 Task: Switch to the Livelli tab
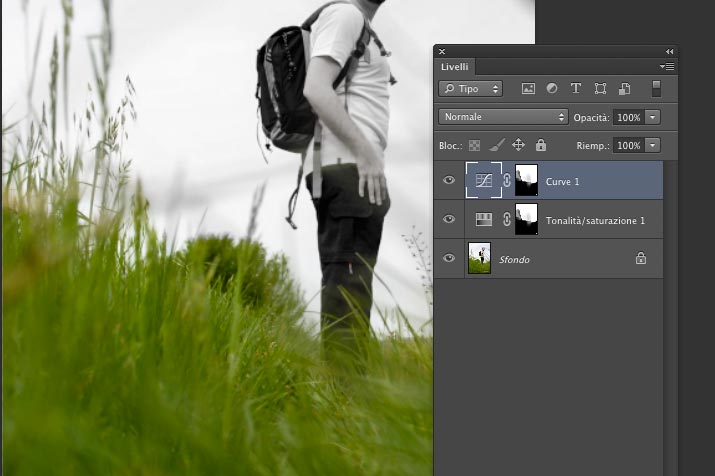[x=454, y=67]
